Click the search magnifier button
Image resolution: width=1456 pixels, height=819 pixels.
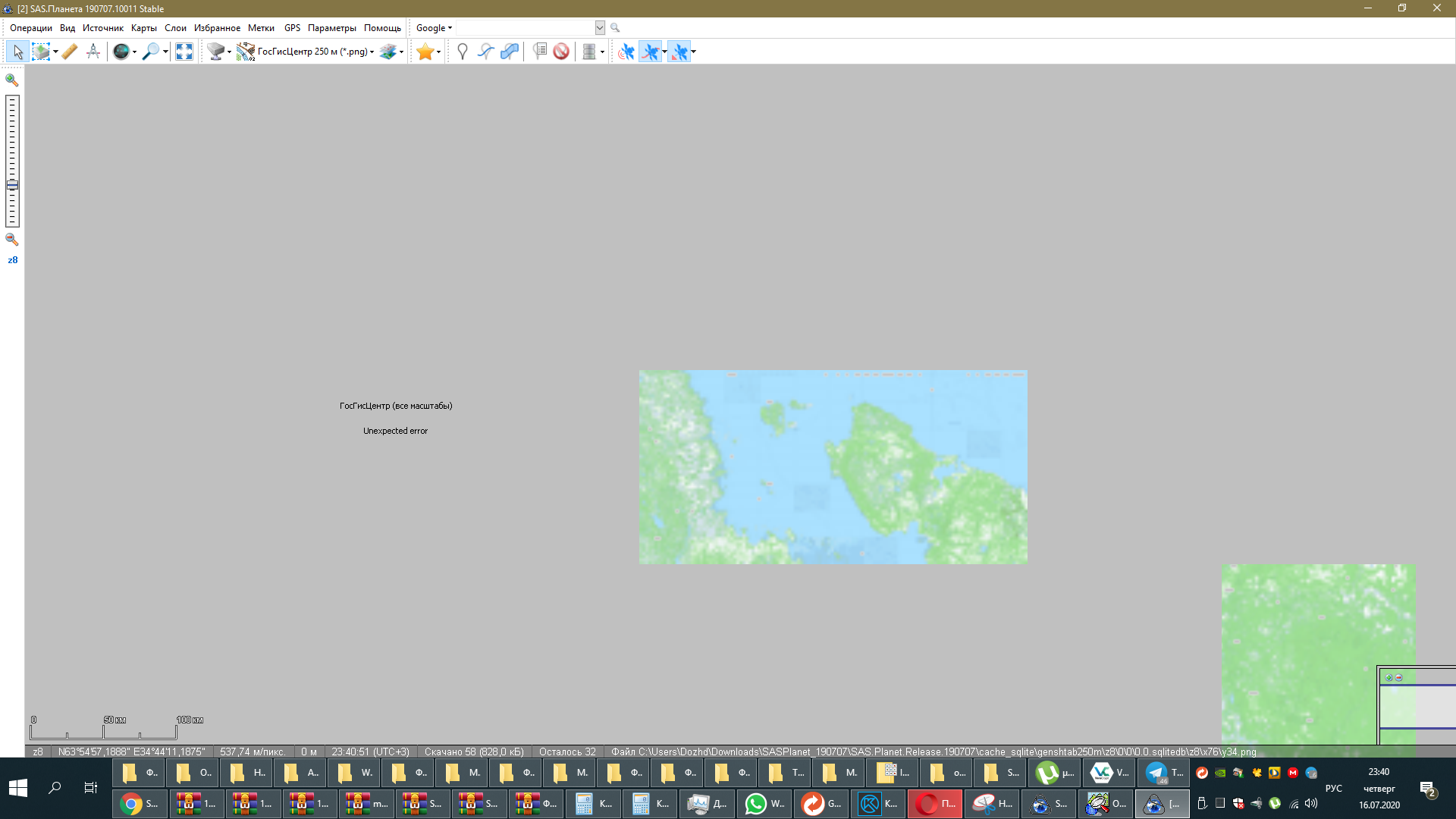[615, 28]
